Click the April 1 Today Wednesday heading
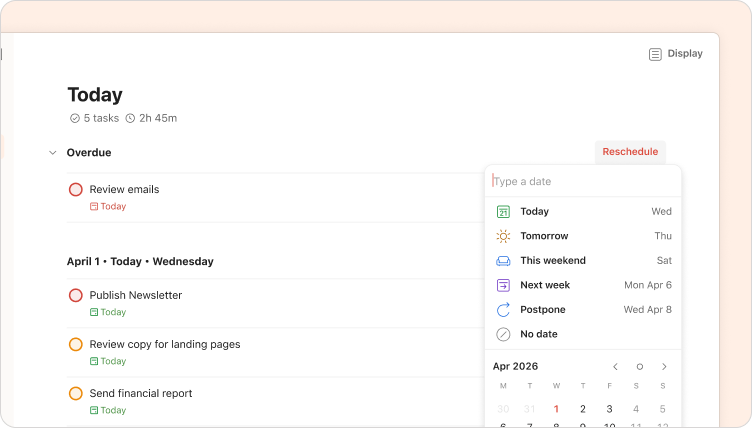752x428 pixels. click(x=140, y=262)
